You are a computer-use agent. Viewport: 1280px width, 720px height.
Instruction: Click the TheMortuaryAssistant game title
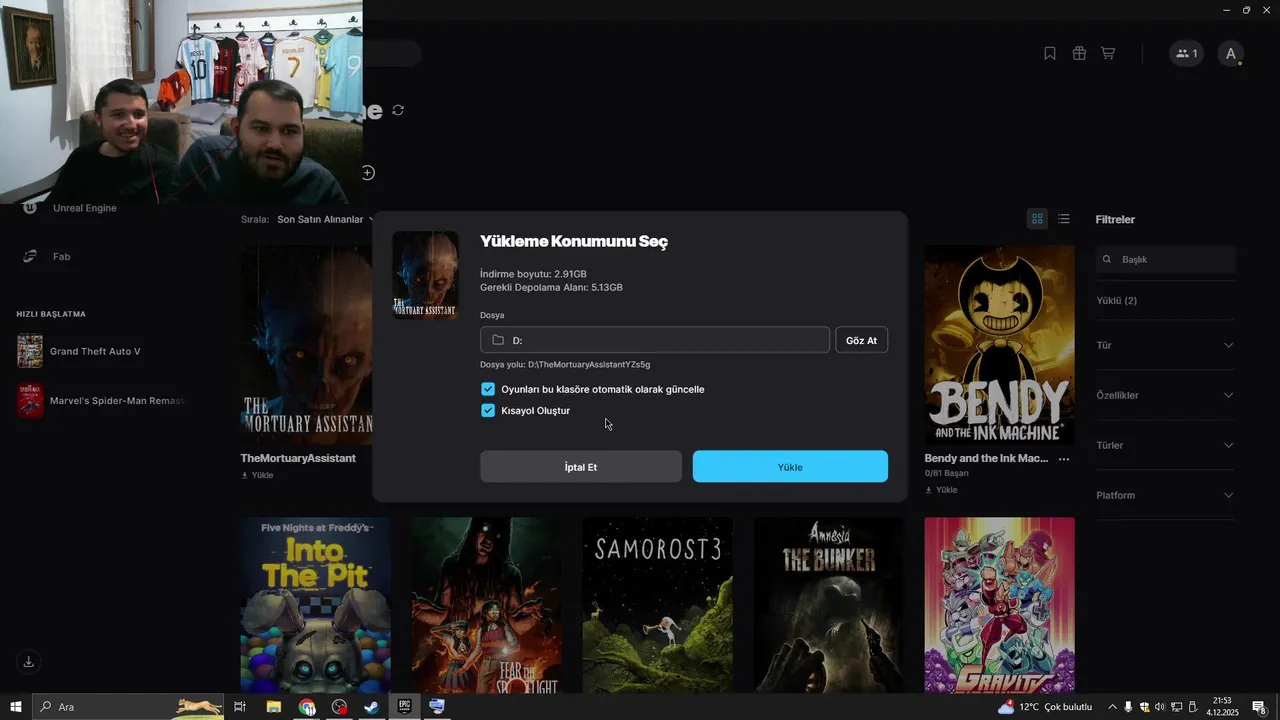(x=298, y=458)
